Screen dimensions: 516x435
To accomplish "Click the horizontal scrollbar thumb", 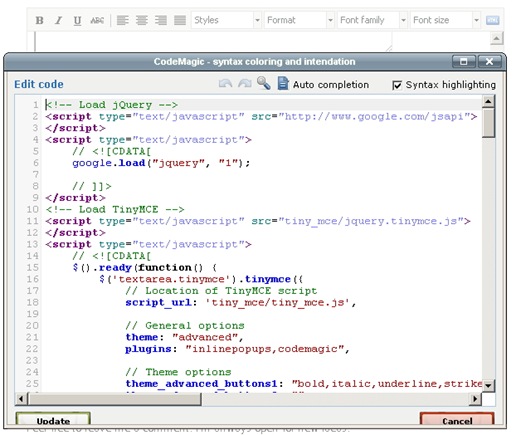I will point(115,398).
